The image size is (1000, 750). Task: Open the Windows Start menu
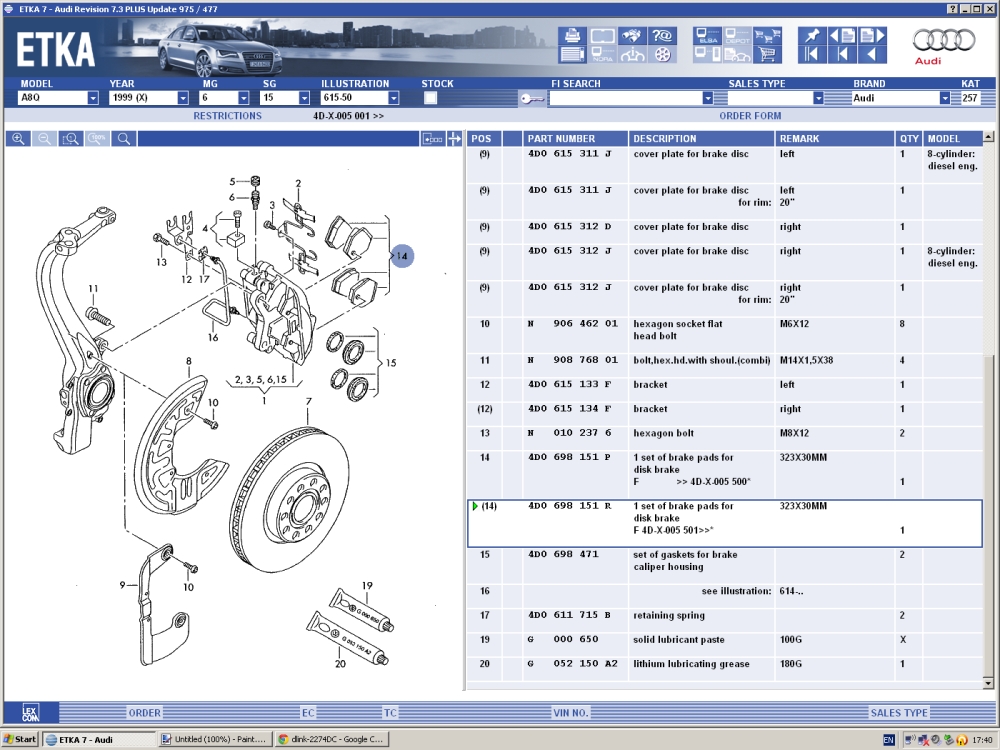[20, 739]
